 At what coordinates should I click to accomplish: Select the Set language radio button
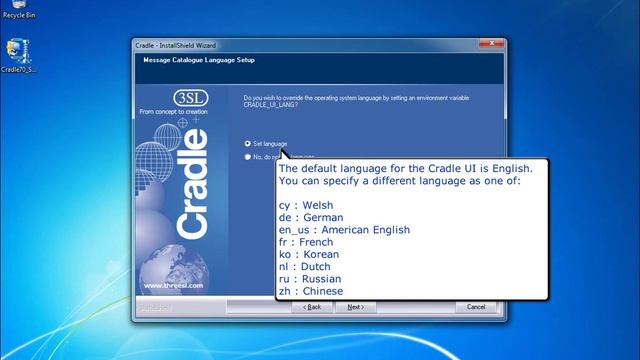pyautogui.click(x=247, y=144)
